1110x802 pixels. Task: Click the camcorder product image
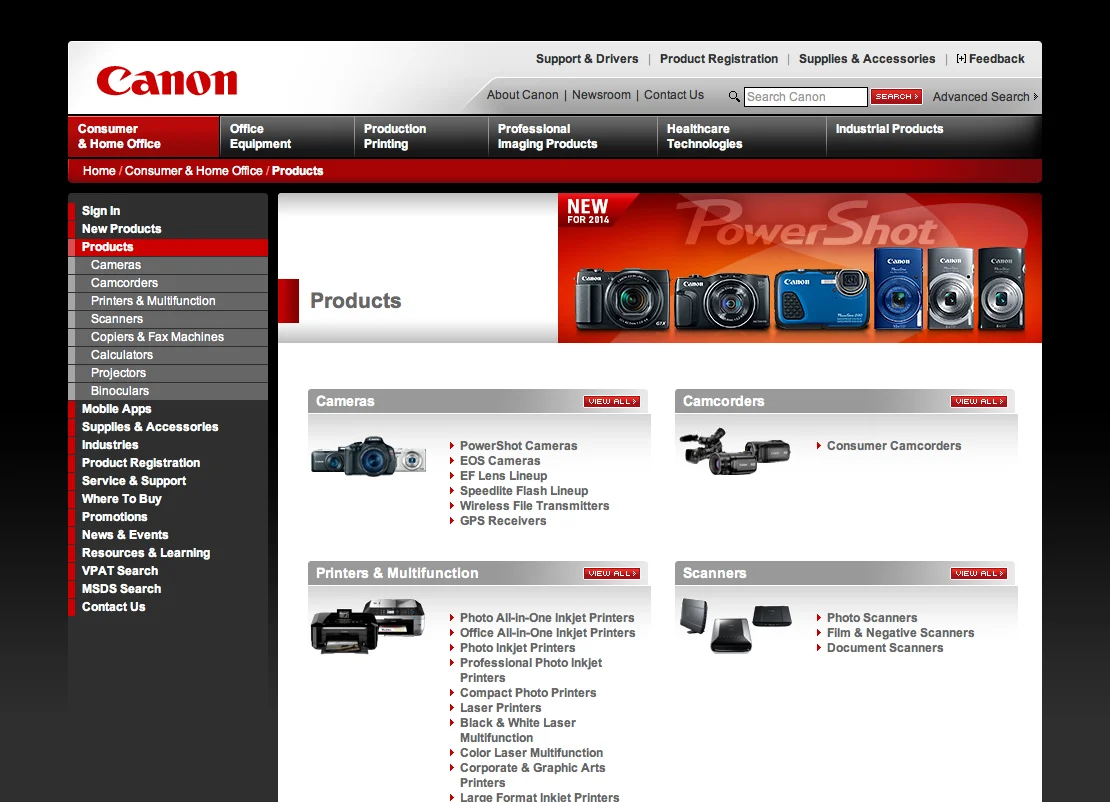[735, 452]
